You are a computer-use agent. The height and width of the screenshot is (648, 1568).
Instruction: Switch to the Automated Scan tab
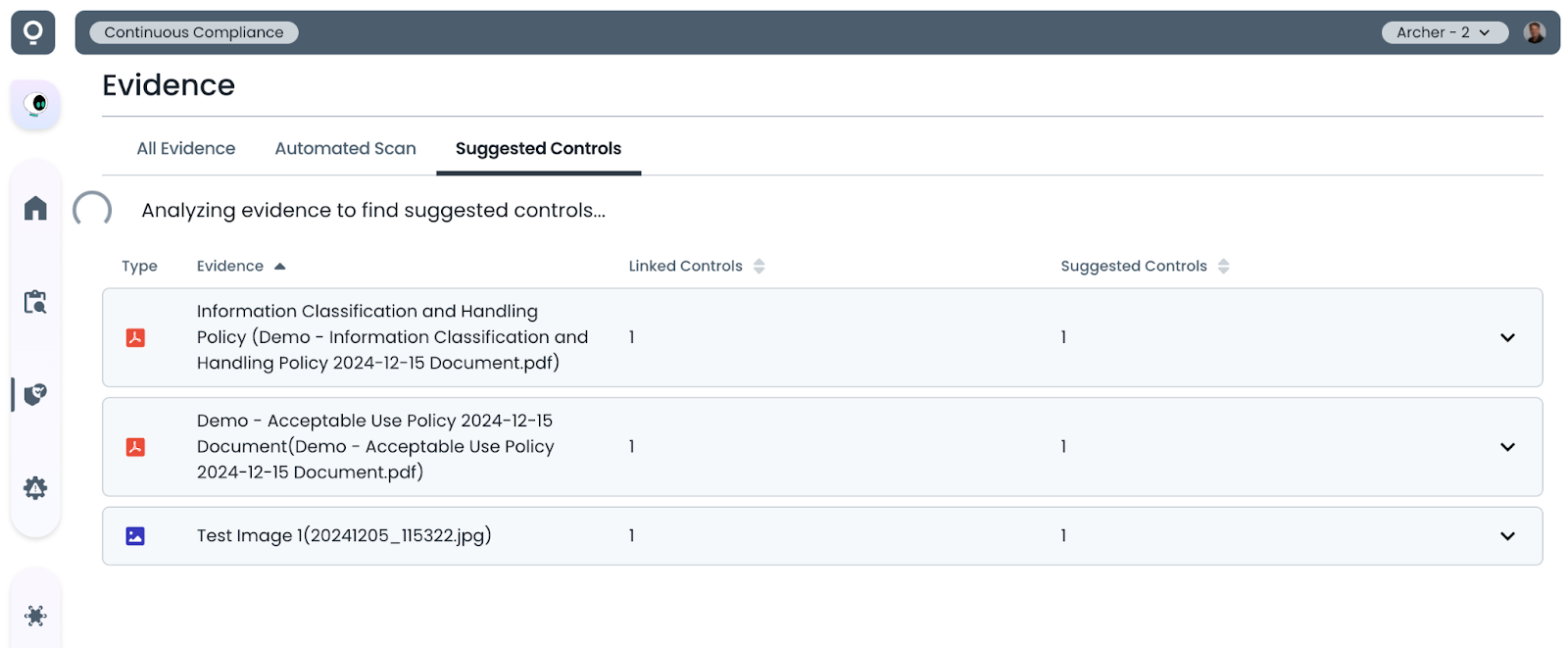345,149
